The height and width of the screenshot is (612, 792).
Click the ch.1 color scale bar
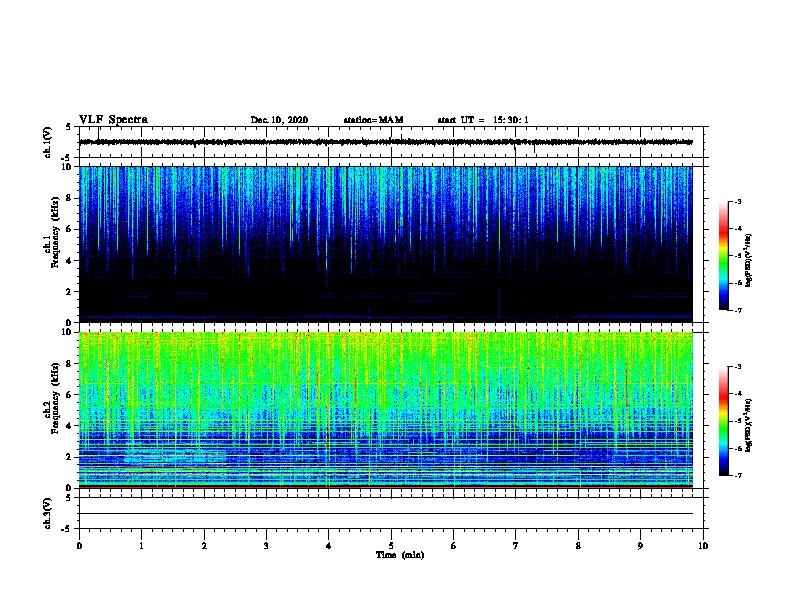click(724, 256)
